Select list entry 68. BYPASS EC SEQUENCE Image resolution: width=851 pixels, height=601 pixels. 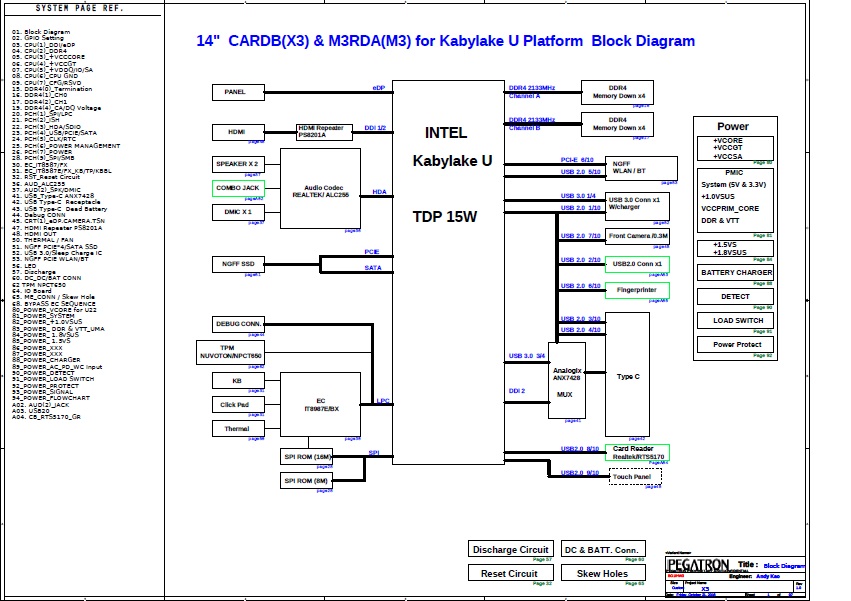point(54,303)
